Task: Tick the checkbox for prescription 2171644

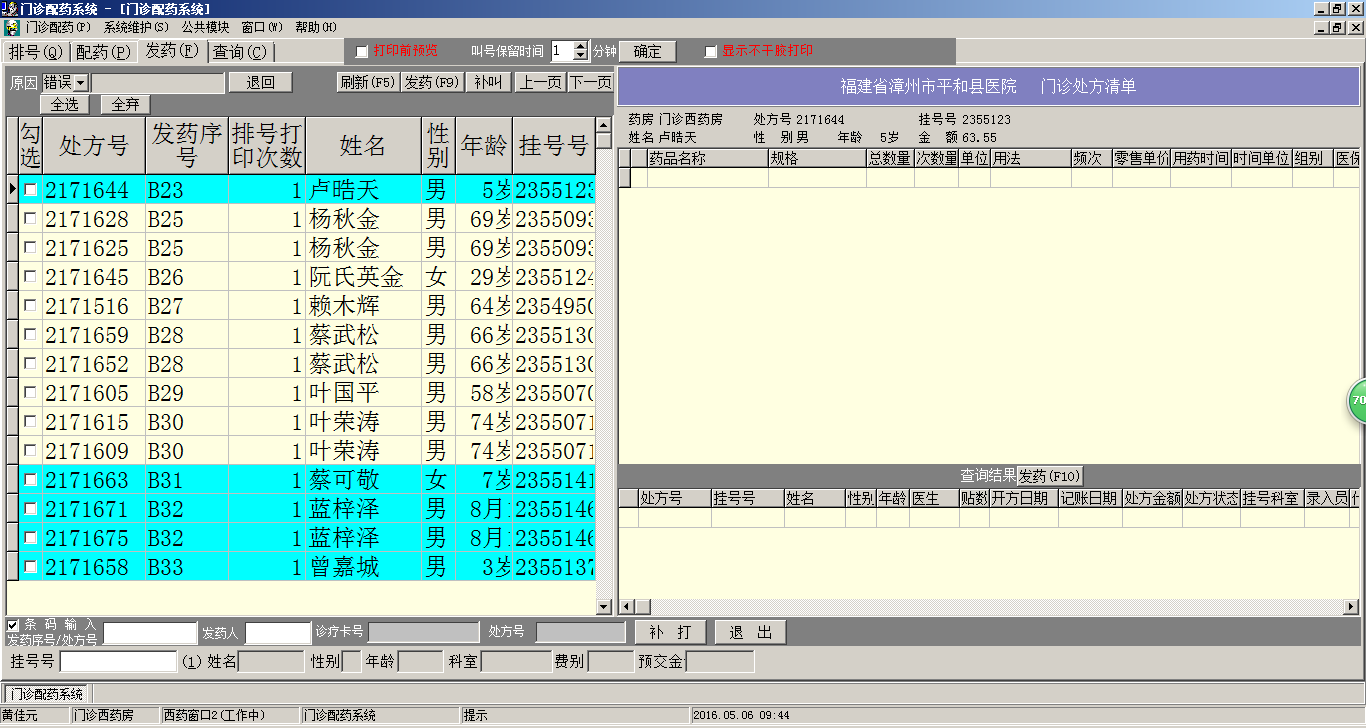Action: (31, 189)
